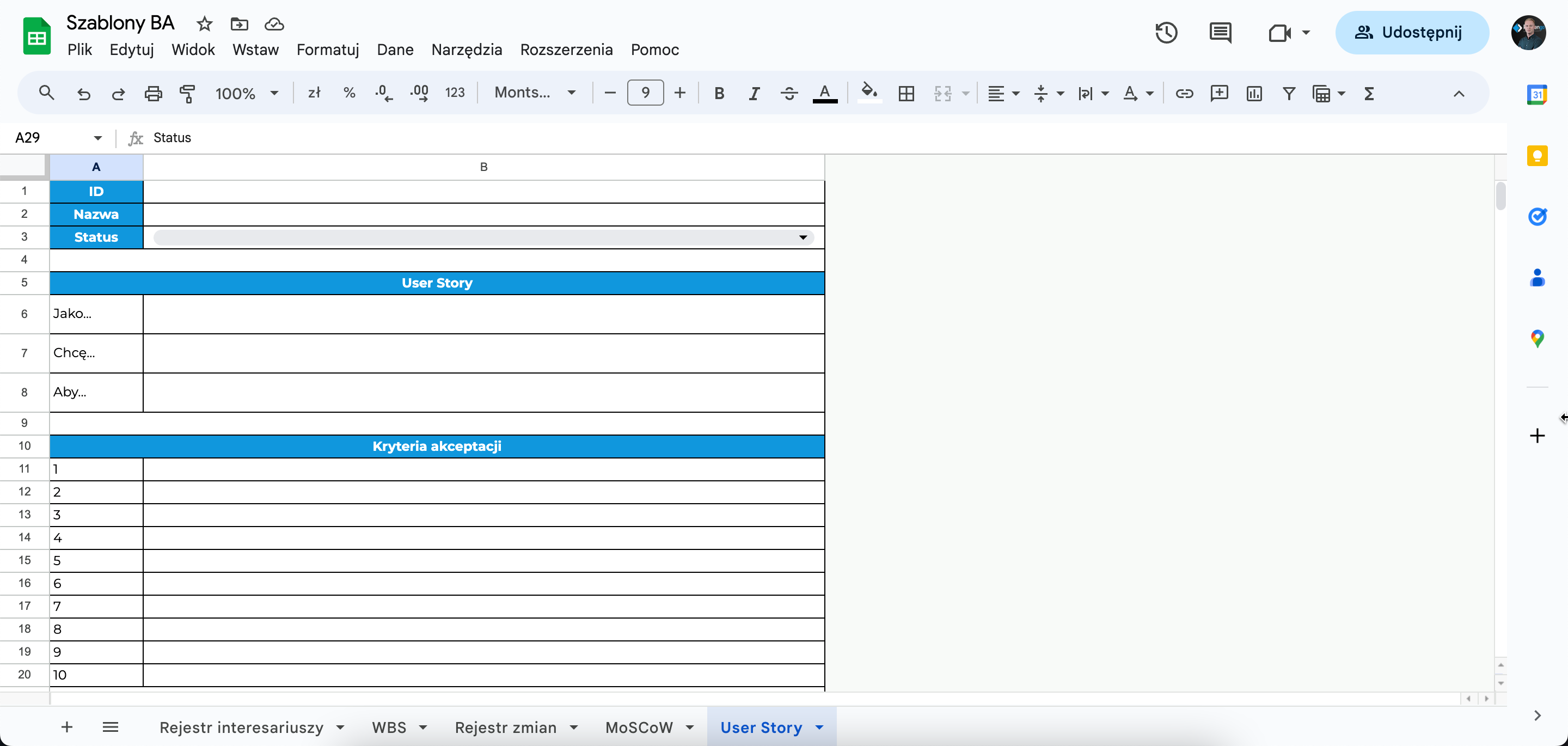This screenshot has width=1568, height=746.
Task: Click the insert link icon
Action: (1184, 93)
